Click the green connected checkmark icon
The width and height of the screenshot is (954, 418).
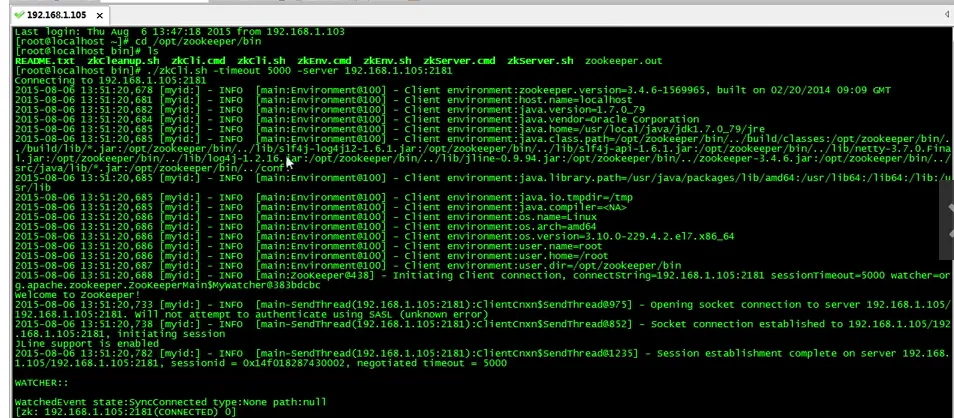coord(19,15)
